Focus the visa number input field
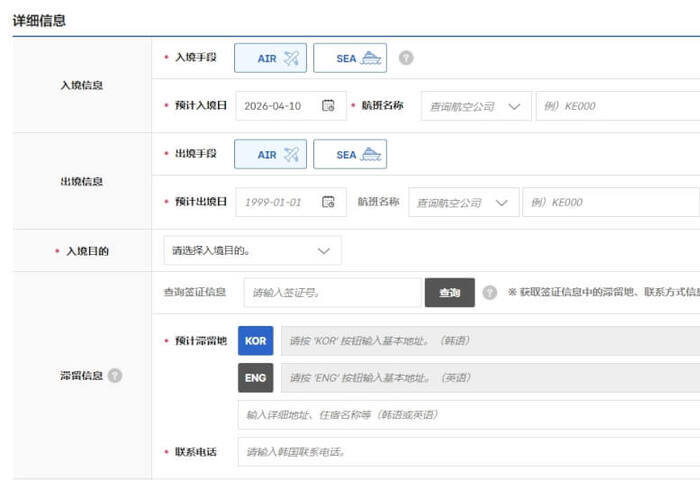Viewport: 700px width, 480px height. [333, 292]
